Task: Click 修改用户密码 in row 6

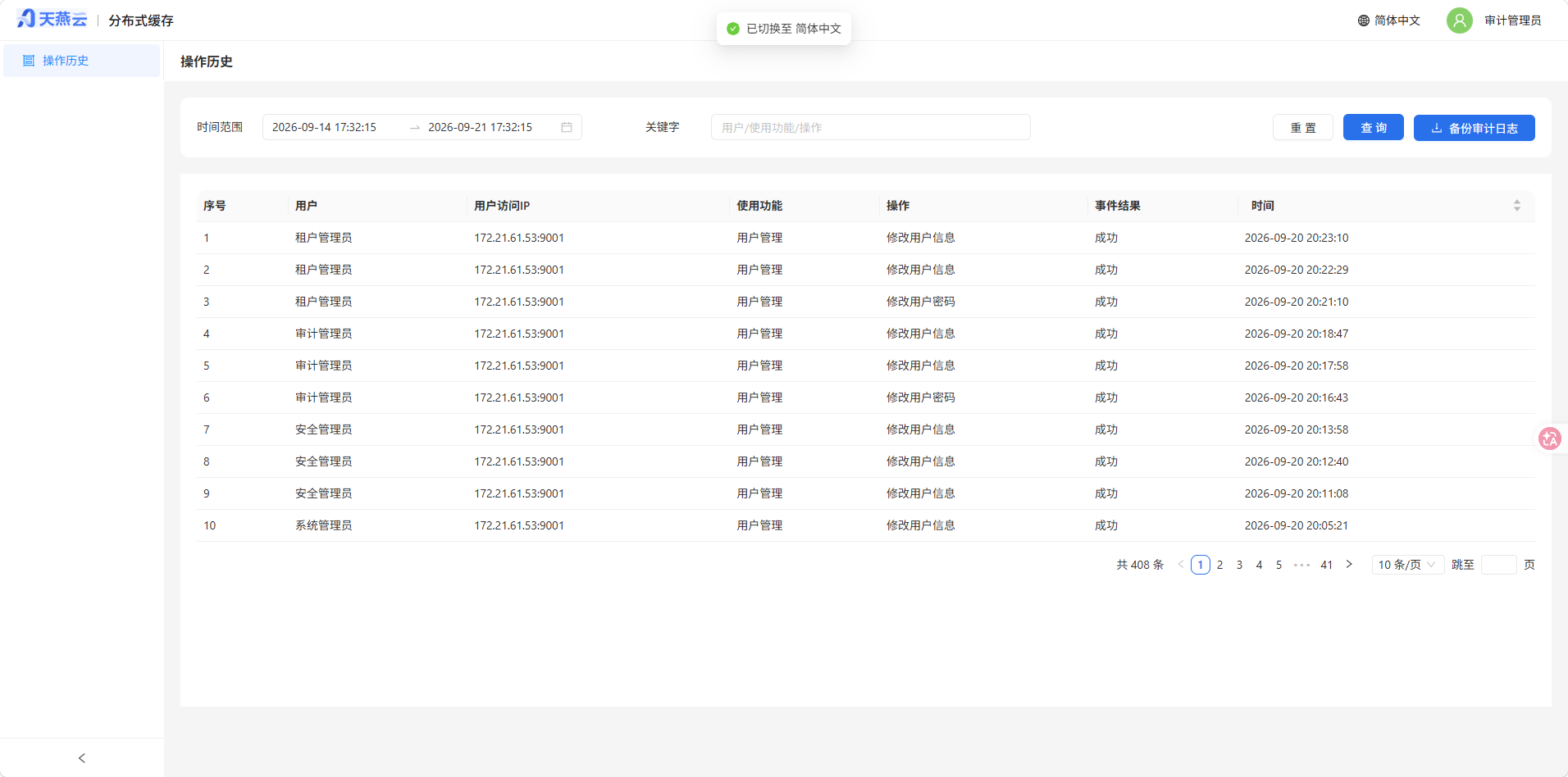Action: (x=921, y=398)
